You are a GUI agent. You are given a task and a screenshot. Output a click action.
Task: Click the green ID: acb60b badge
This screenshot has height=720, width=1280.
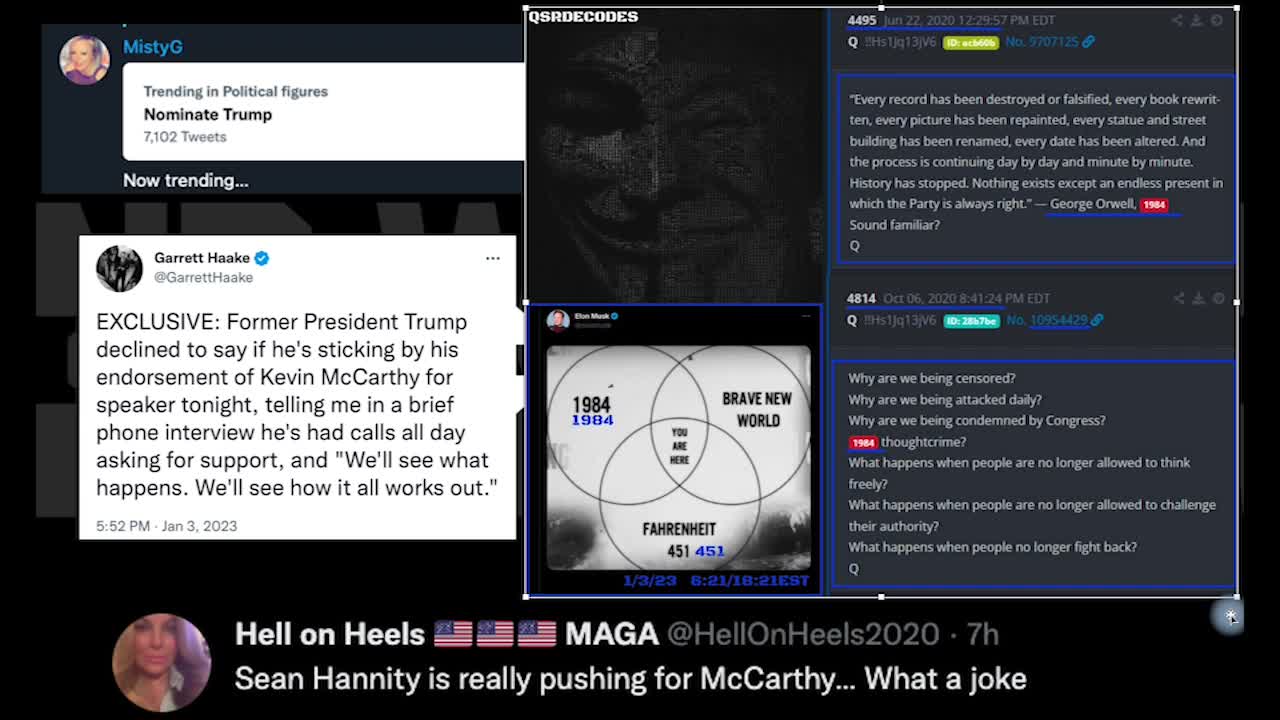point(970,42)
